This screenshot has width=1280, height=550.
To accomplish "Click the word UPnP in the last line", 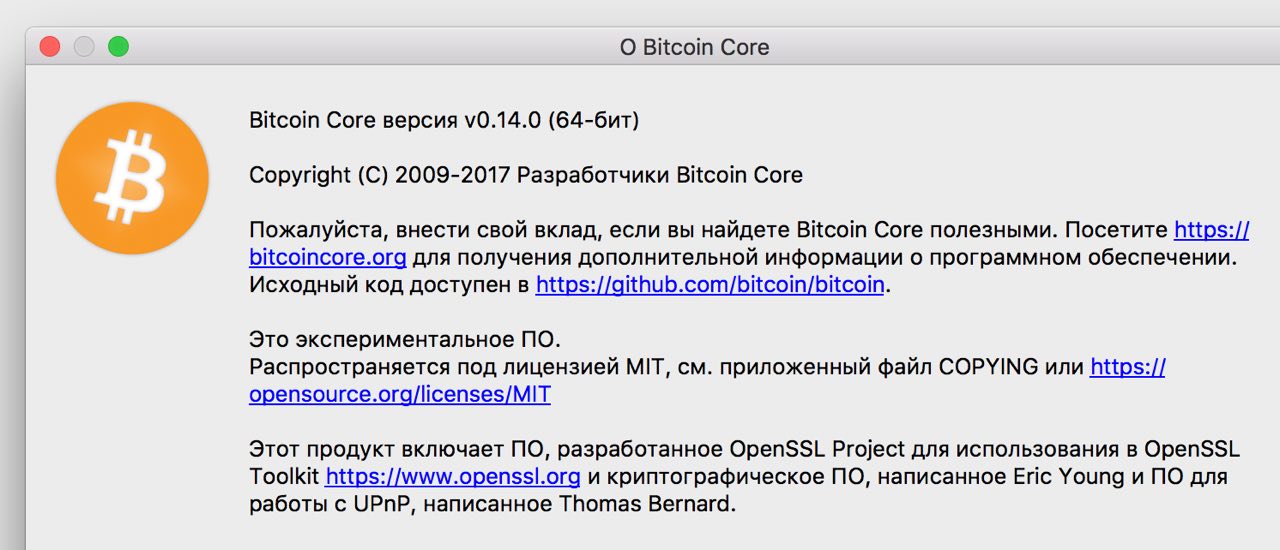I will click(384, 504).
